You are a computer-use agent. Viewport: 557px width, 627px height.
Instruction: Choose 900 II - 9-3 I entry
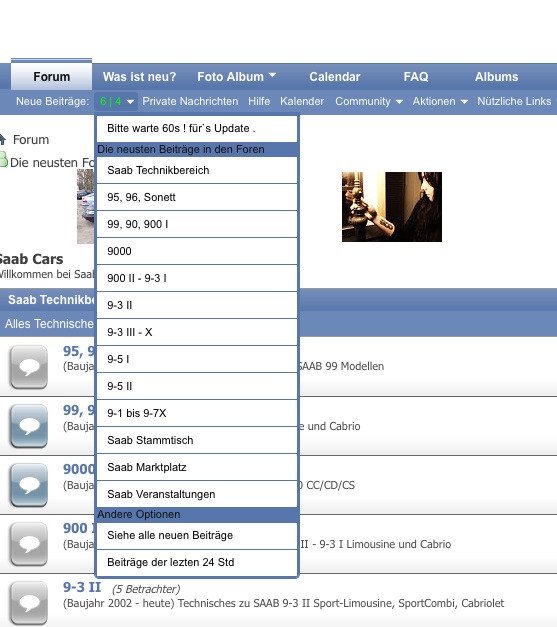coord(197,278)
